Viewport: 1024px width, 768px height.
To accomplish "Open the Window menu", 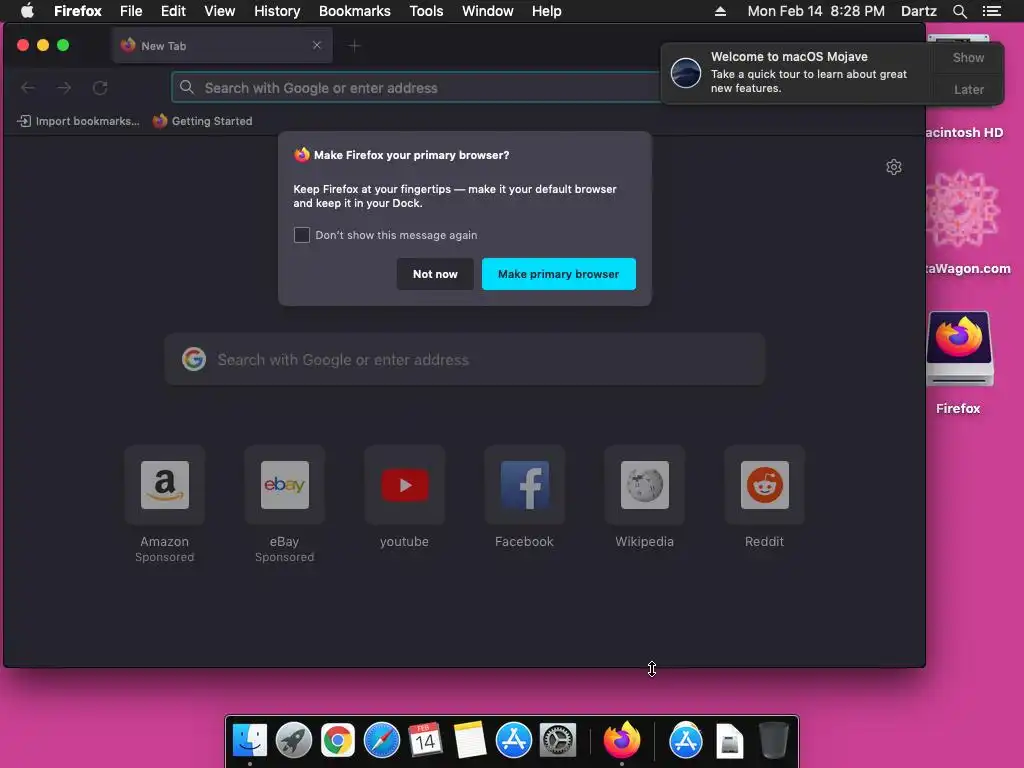I will point(488,11).
